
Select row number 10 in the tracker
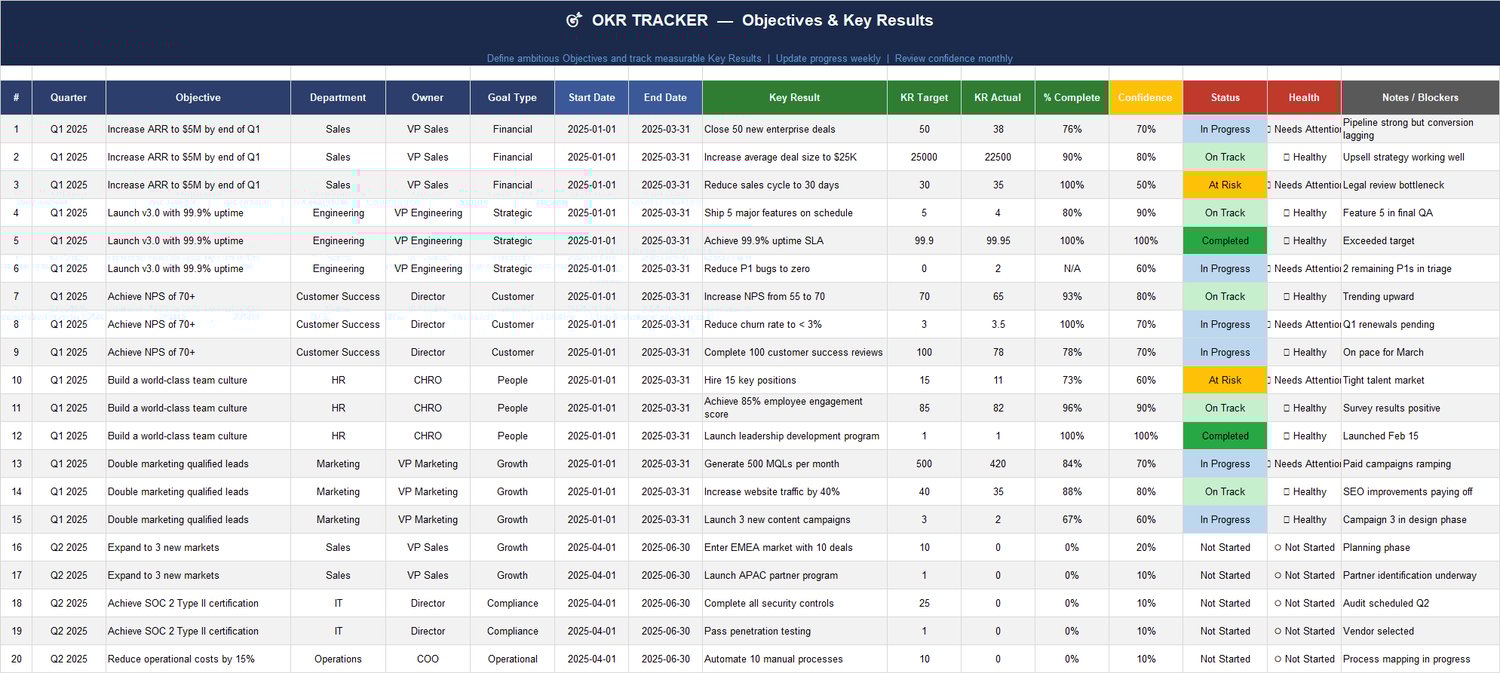pyautogui.click(x=16, y=380)
